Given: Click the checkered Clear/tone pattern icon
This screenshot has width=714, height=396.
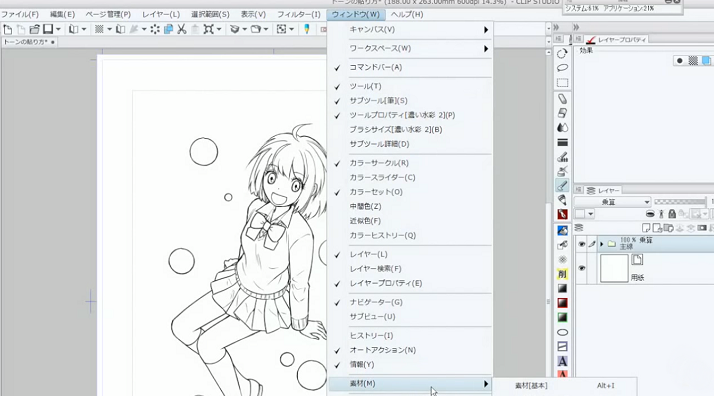Looking at the screenshot, I should point(99,30).
